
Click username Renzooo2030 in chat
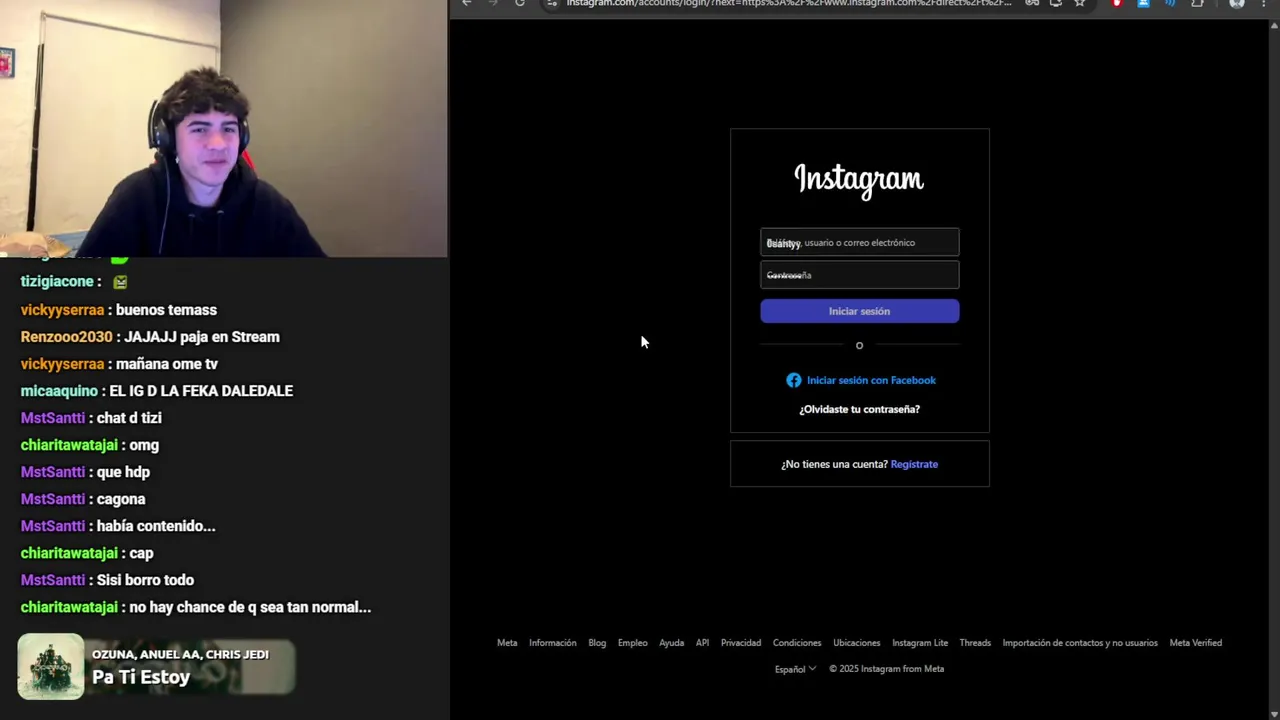click(66, 337)
